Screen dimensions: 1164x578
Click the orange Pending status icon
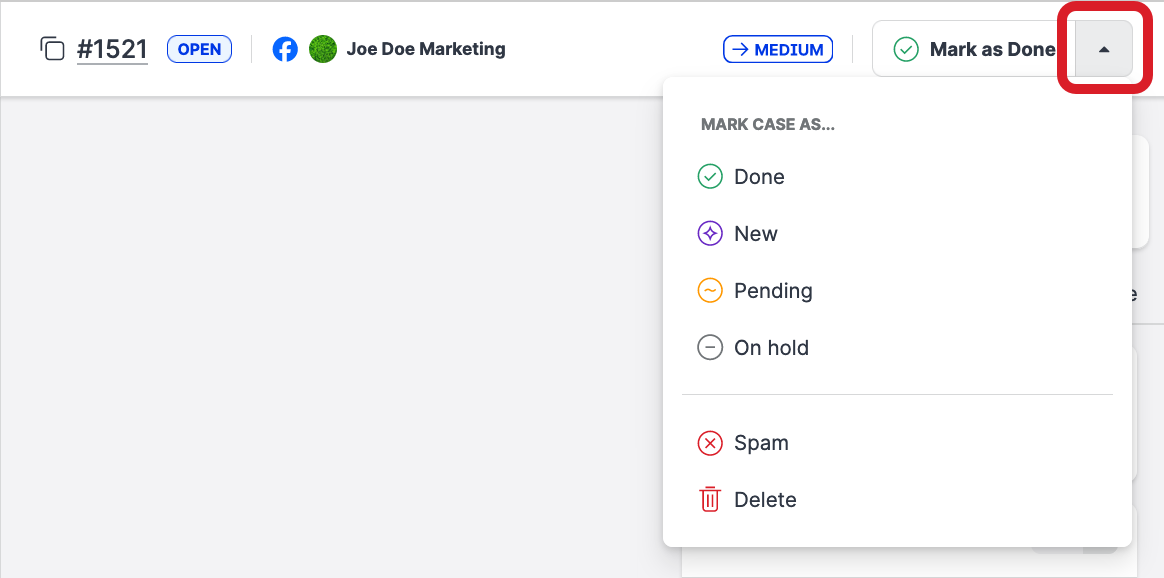point(710,291)
